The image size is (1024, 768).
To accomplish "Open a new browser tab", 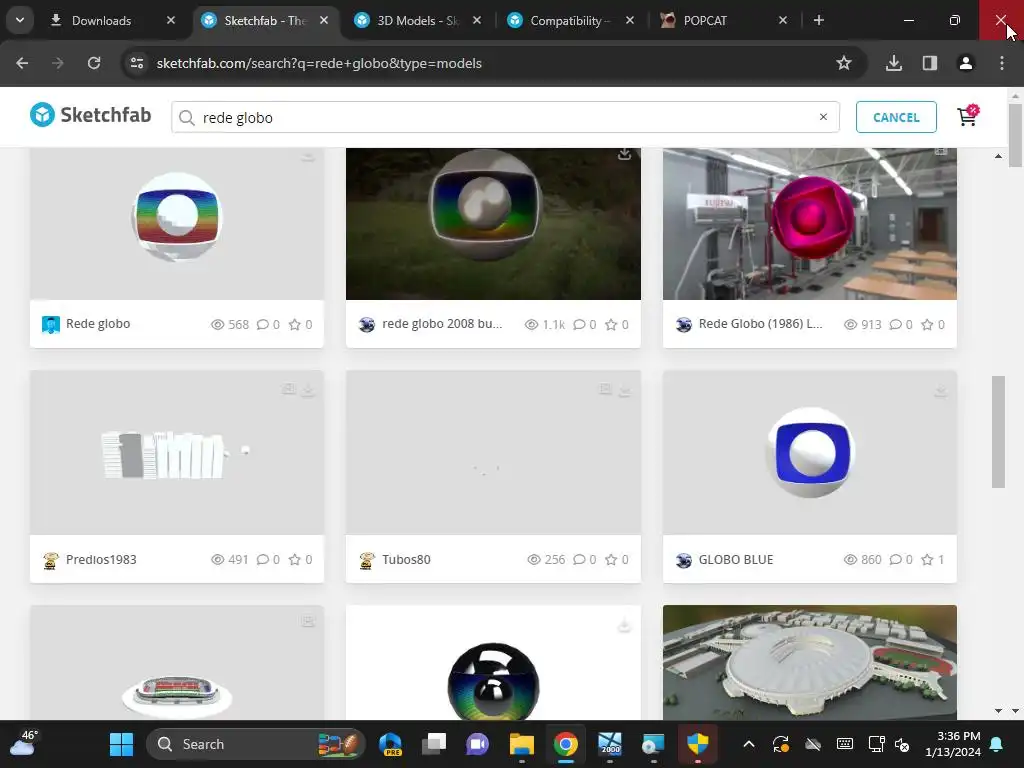I will pos(818,20).
